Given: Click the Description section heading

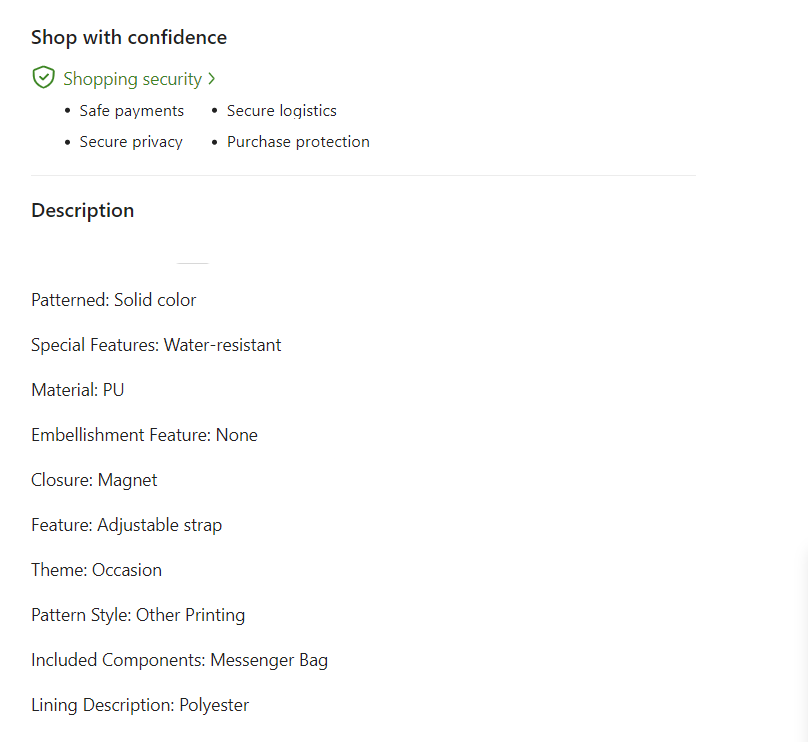Looking at the screenshot, I should [82, 211].
